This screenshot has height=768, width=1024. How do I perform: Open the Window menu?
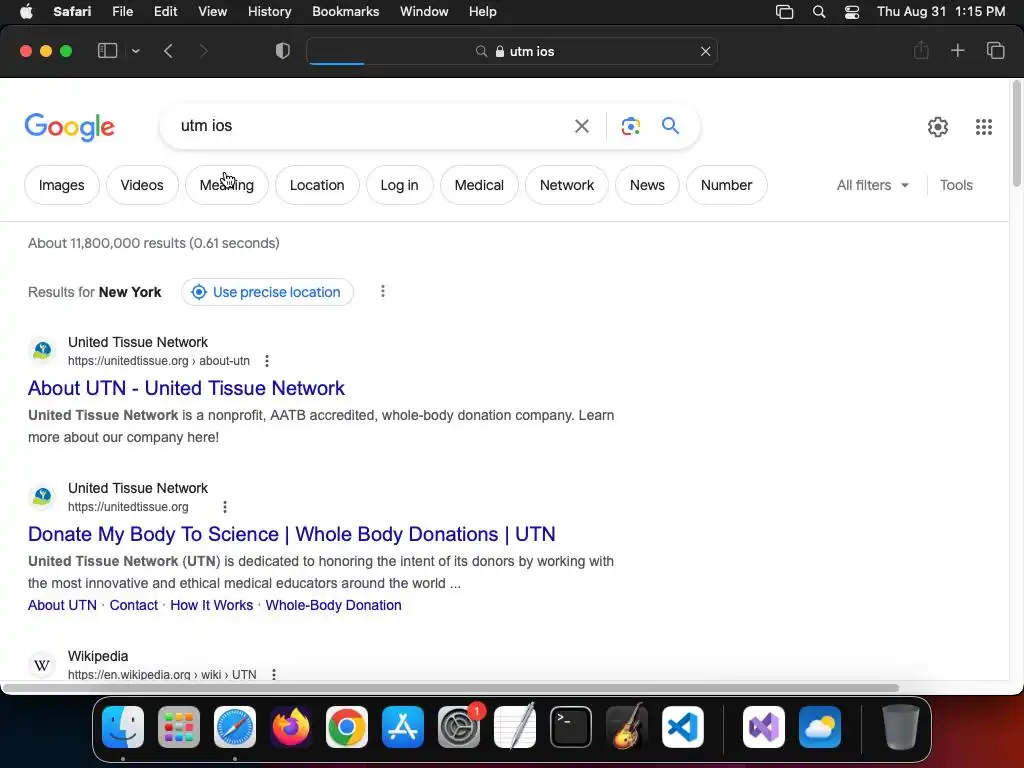click(424, 12)
